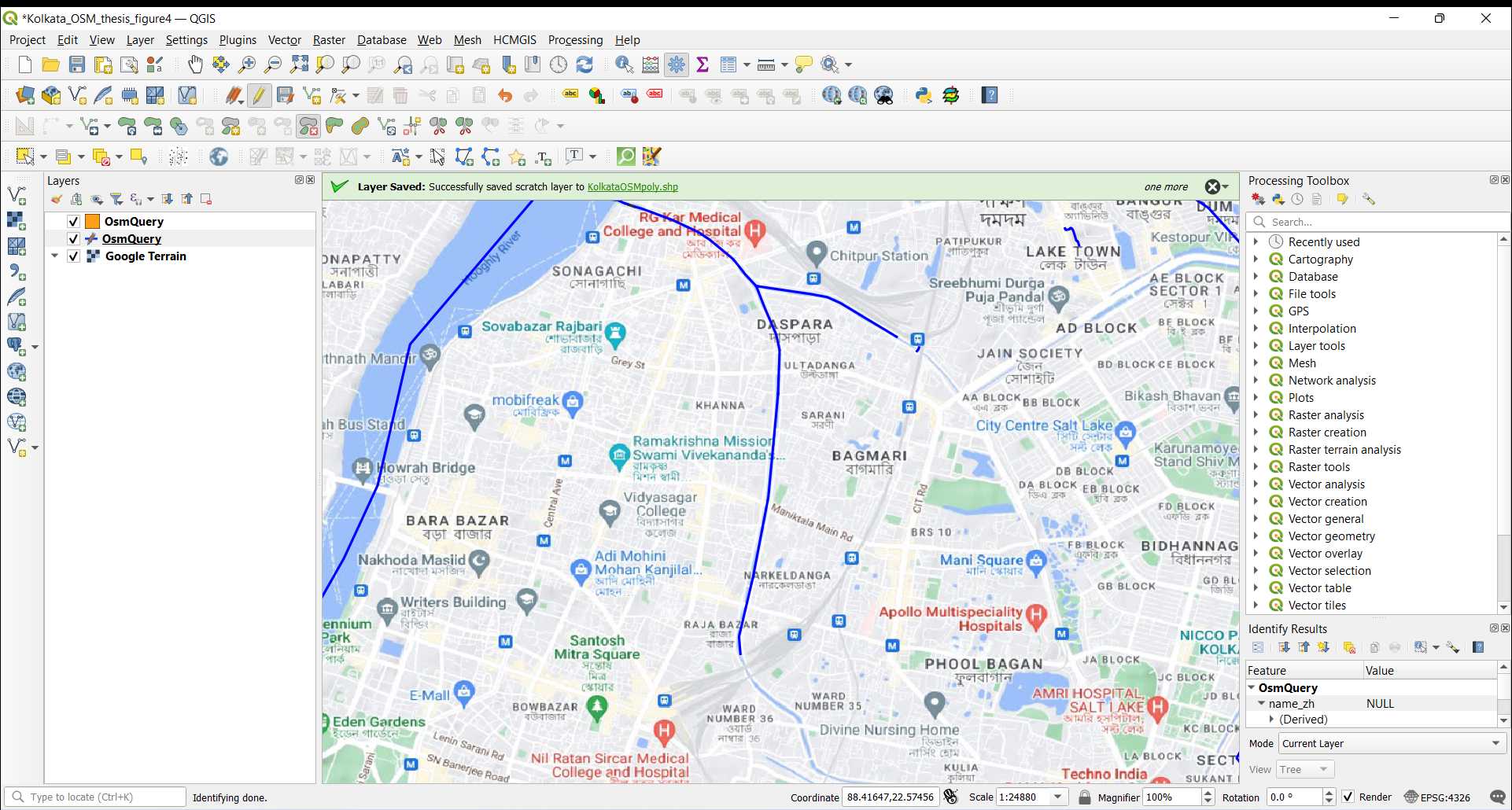Open the Field Calculator sigma icon
This screenshot has width=1512, height=810.
pyautogui.click(x=703, y=64)
